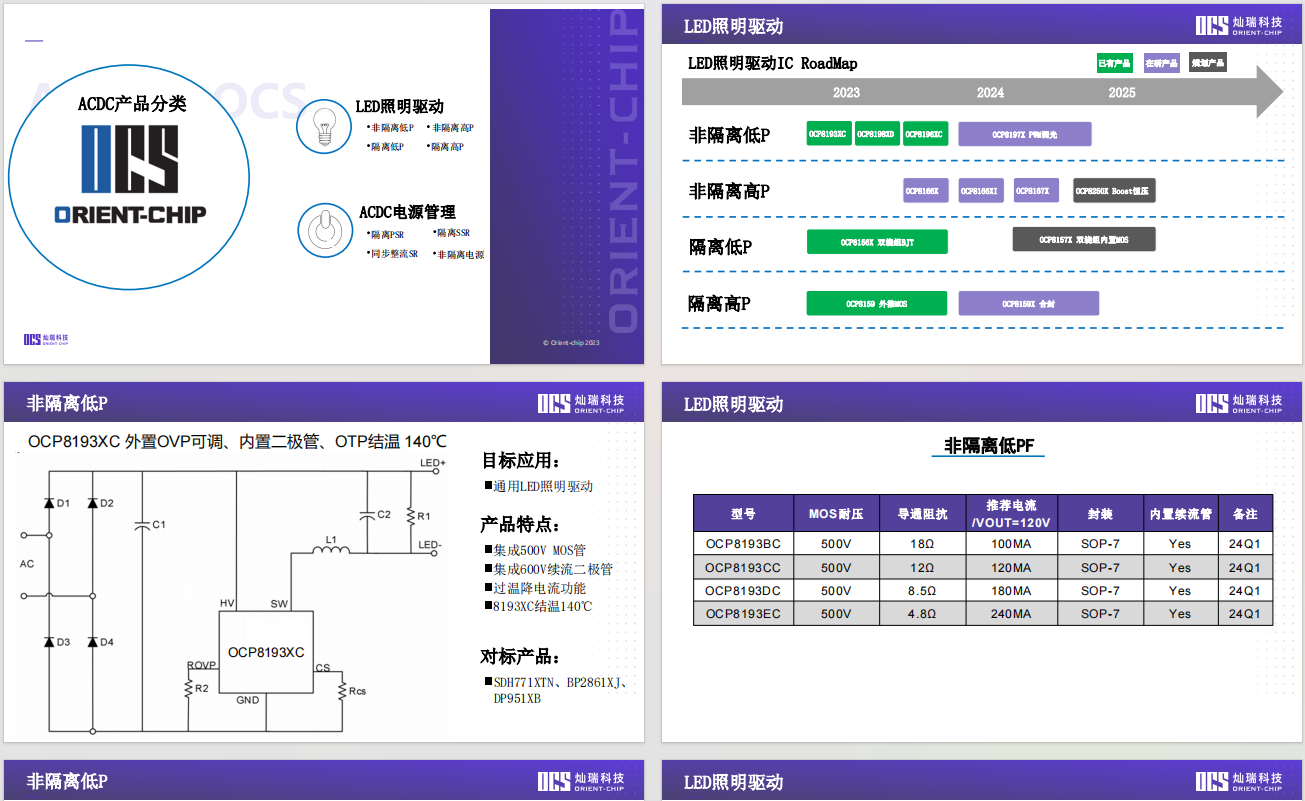Screen dimensions: 1305x801
Task: Select the gray OCP8157X roadmap block
Action: coord(1083,239)
